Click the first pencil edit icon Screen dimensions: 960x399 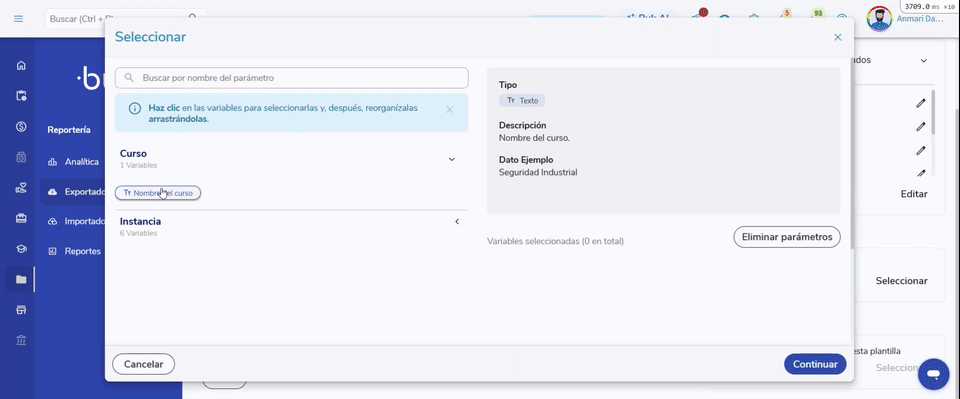pyautogui.click(x=921, y=103)
